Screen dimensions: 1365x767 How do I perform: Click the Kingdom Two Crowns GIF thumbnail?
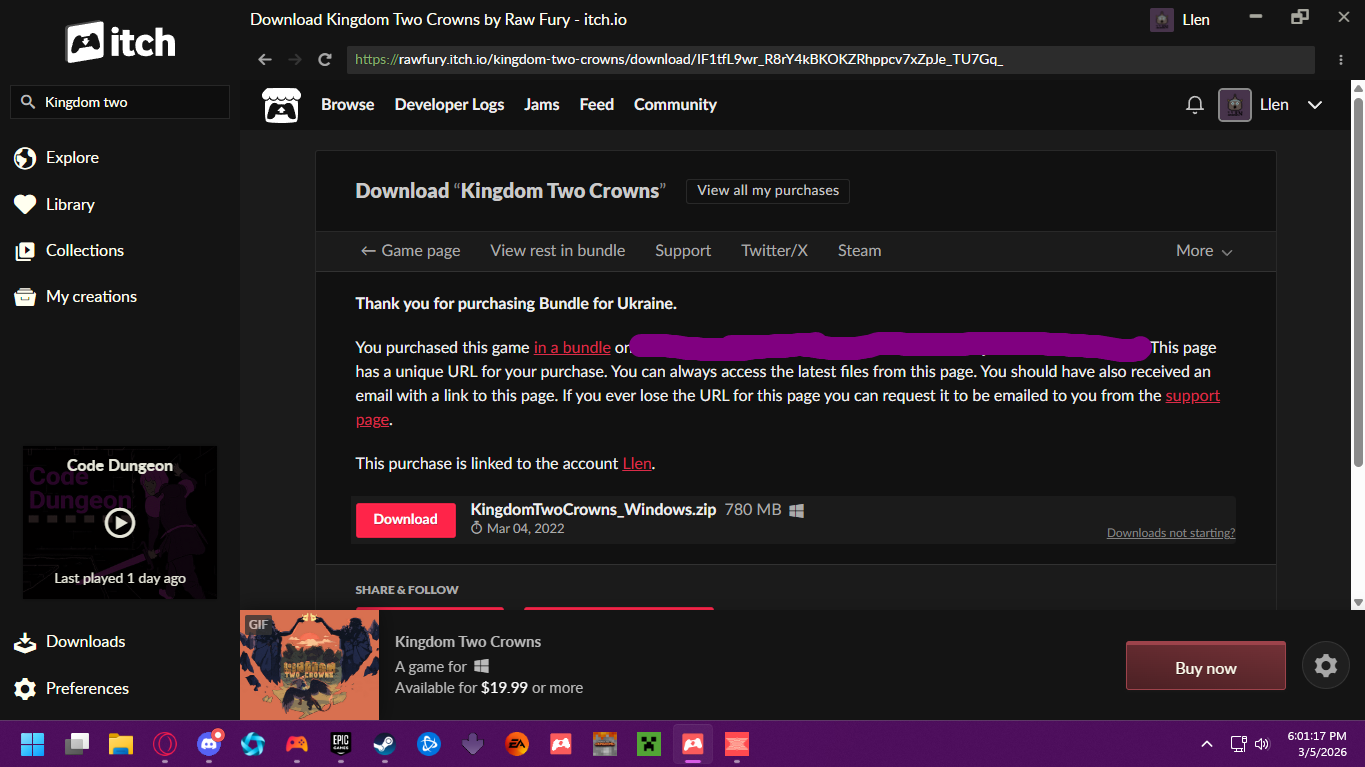tap(310, 665)
